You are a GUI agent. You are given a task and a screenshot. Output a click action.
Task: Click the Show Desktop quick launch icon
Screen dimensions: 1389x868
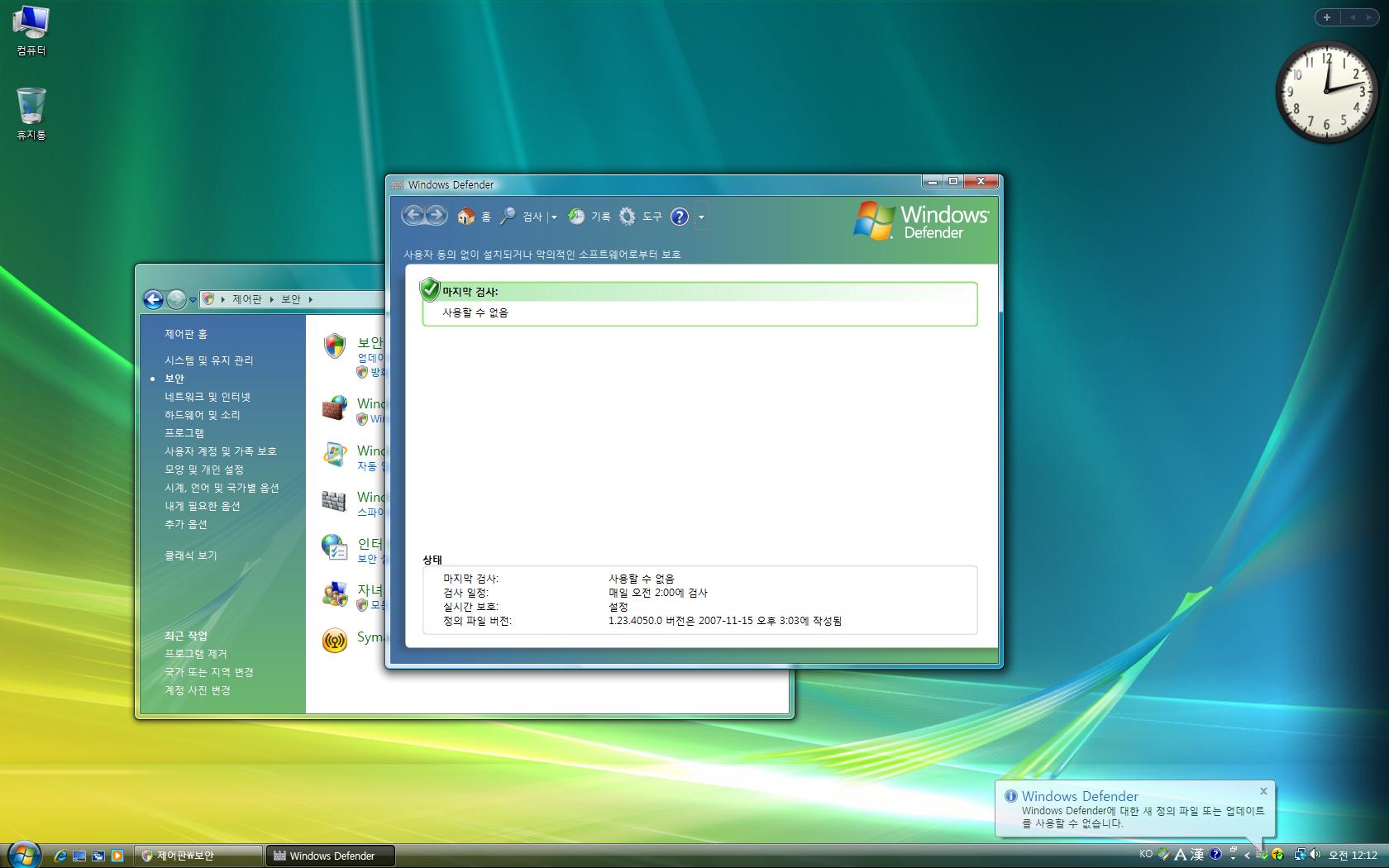pyautogui.click(x=79, y=856)
